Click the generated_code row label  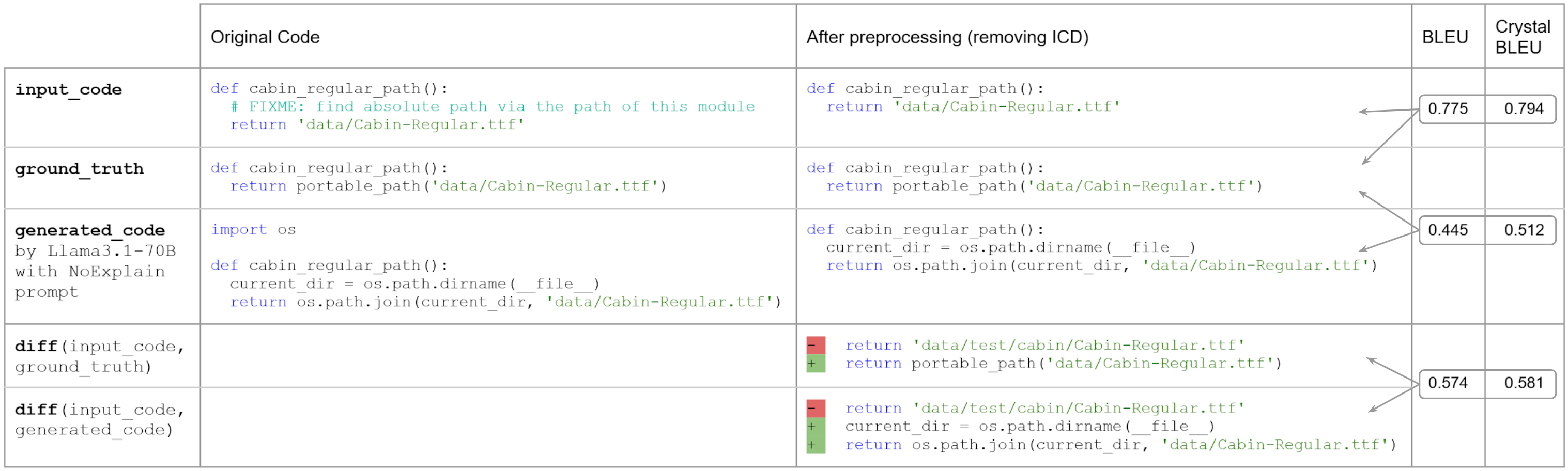[x=89, y=230]
